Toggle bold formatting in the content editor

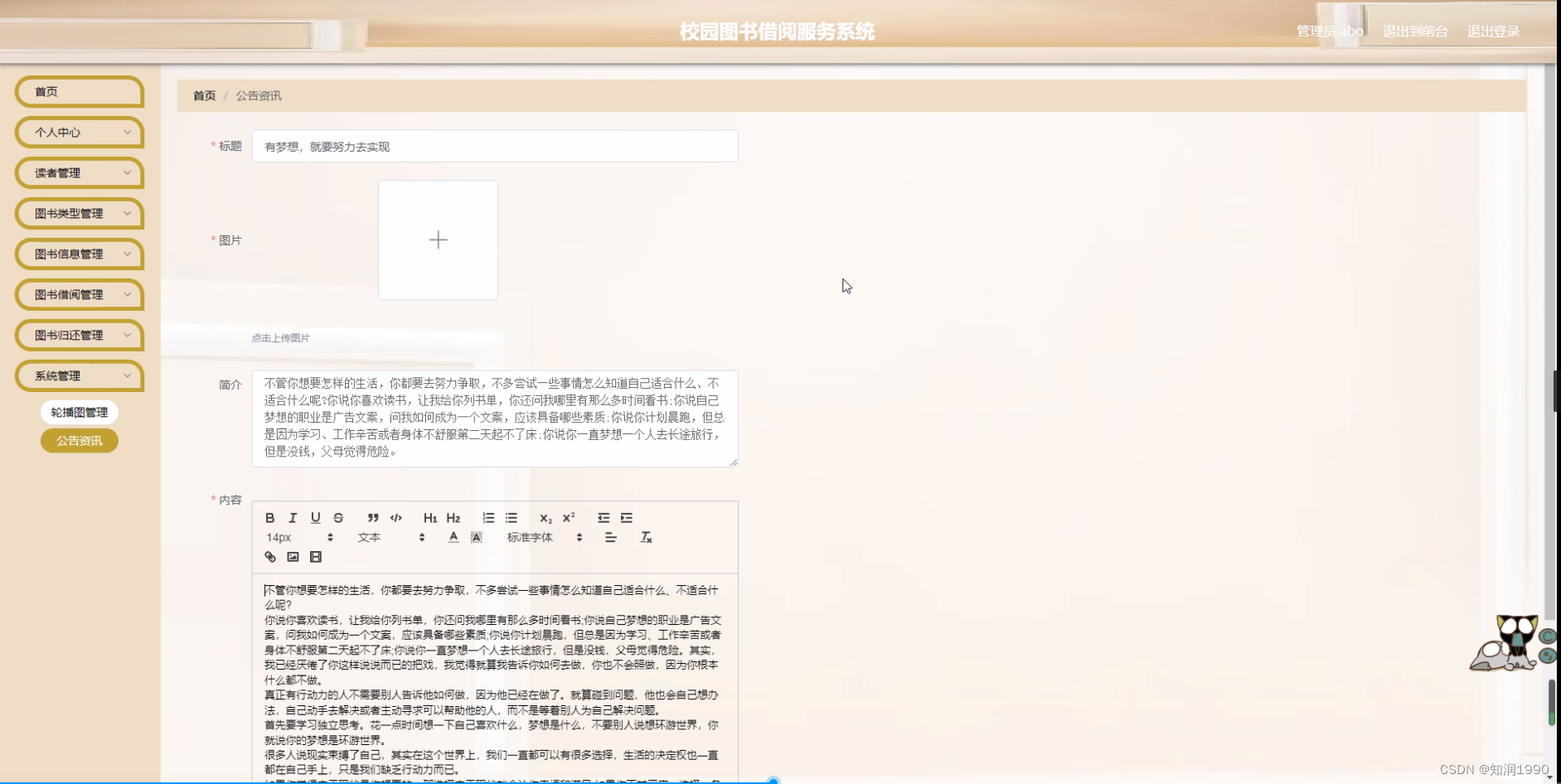point(269,518)
